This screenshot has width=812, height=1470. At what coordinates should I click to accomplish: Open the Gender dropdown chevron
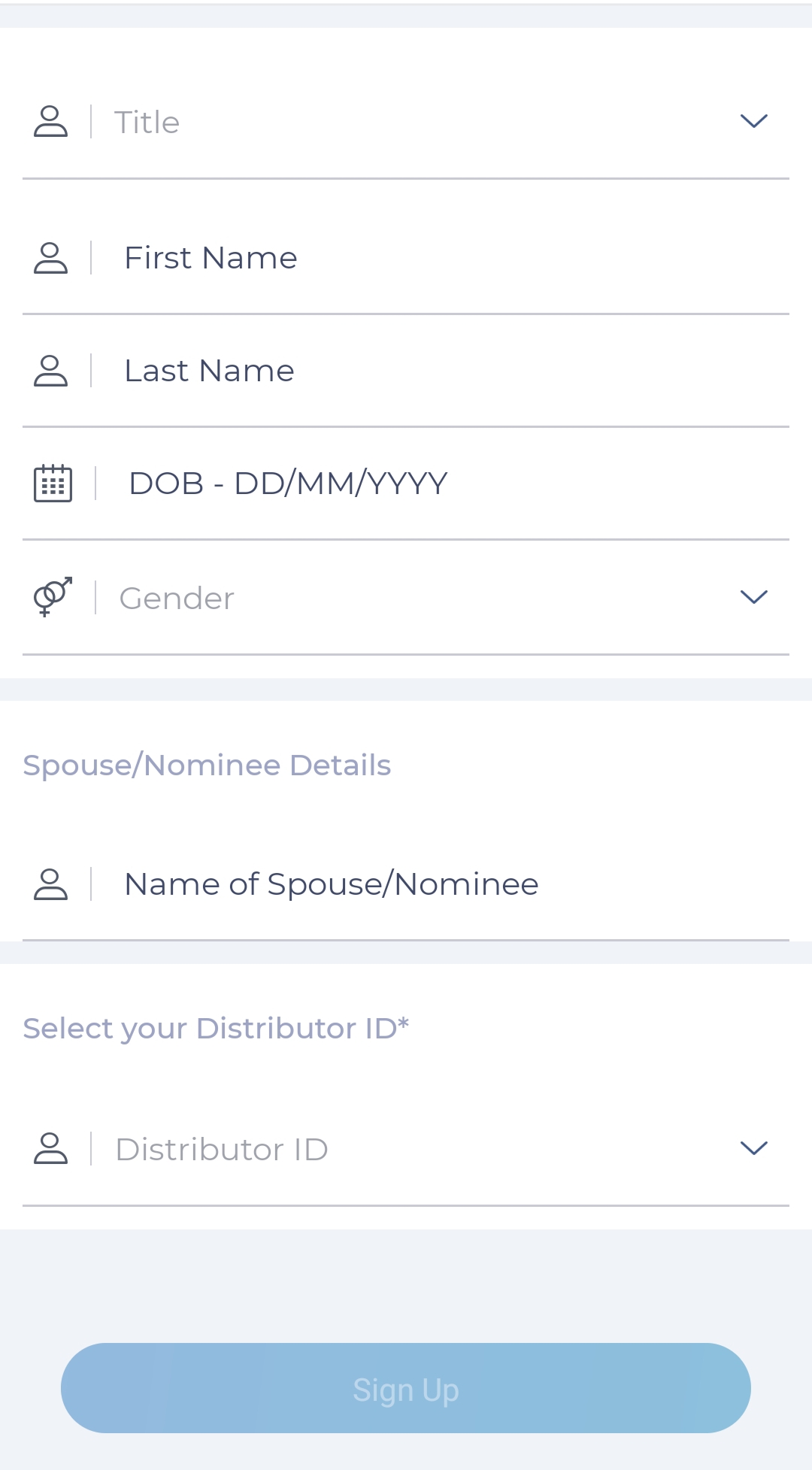753,597
